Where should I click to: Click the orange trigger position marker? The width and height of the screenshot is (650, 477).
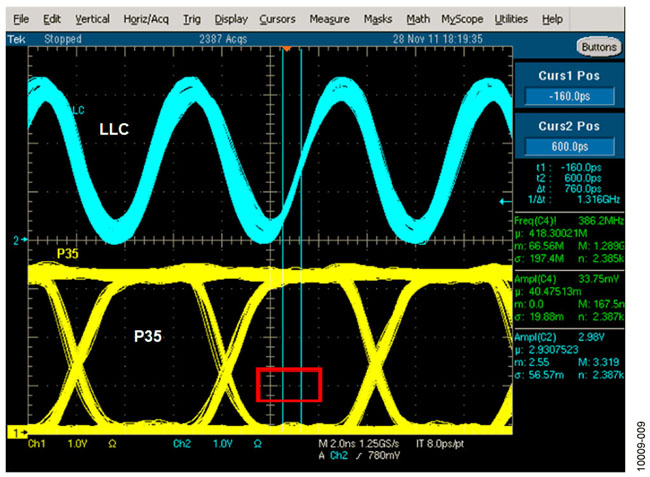[x=286, y=49]
